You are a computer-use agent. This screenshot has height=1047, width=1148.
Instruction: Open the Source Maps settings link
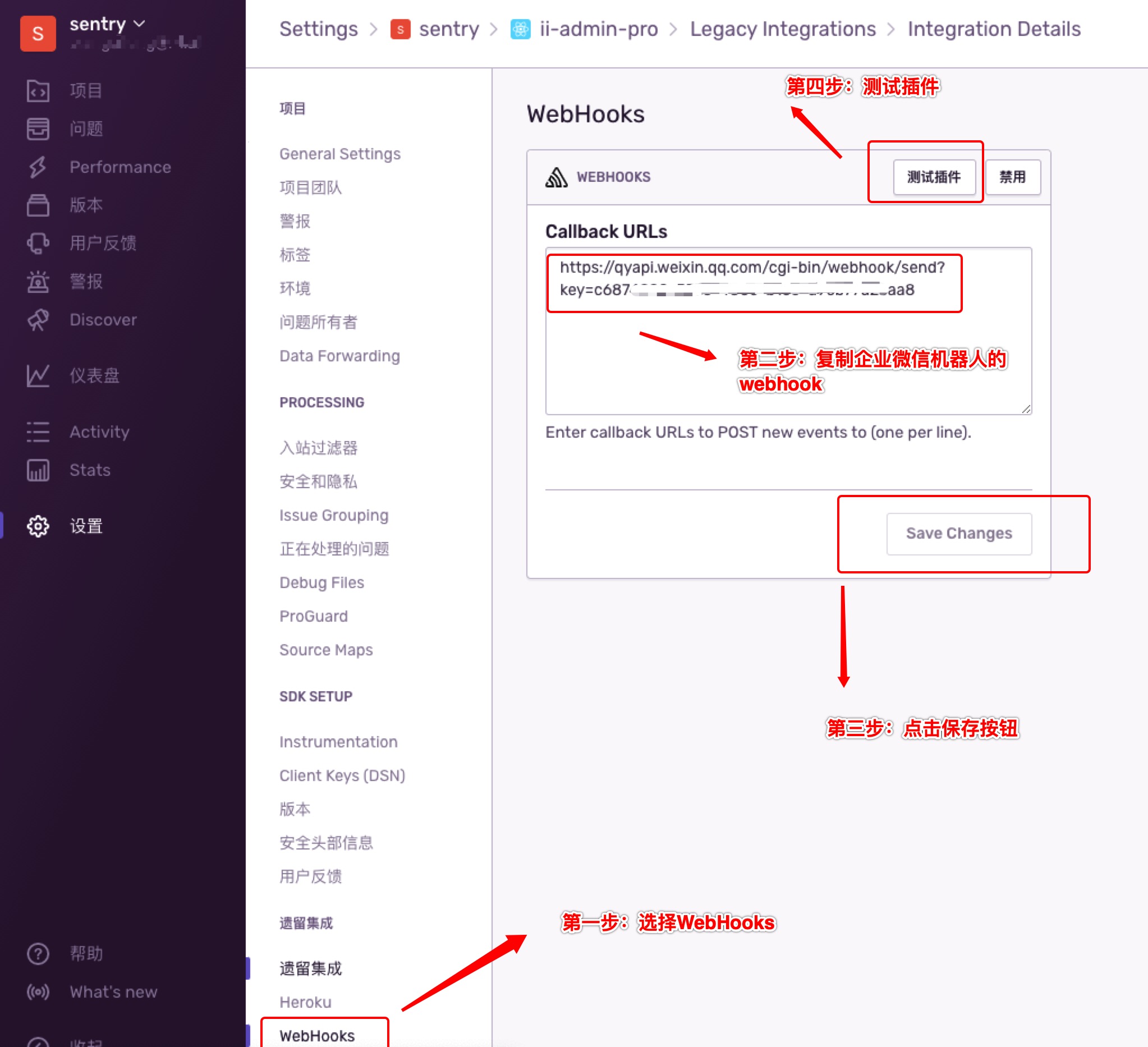326,650
